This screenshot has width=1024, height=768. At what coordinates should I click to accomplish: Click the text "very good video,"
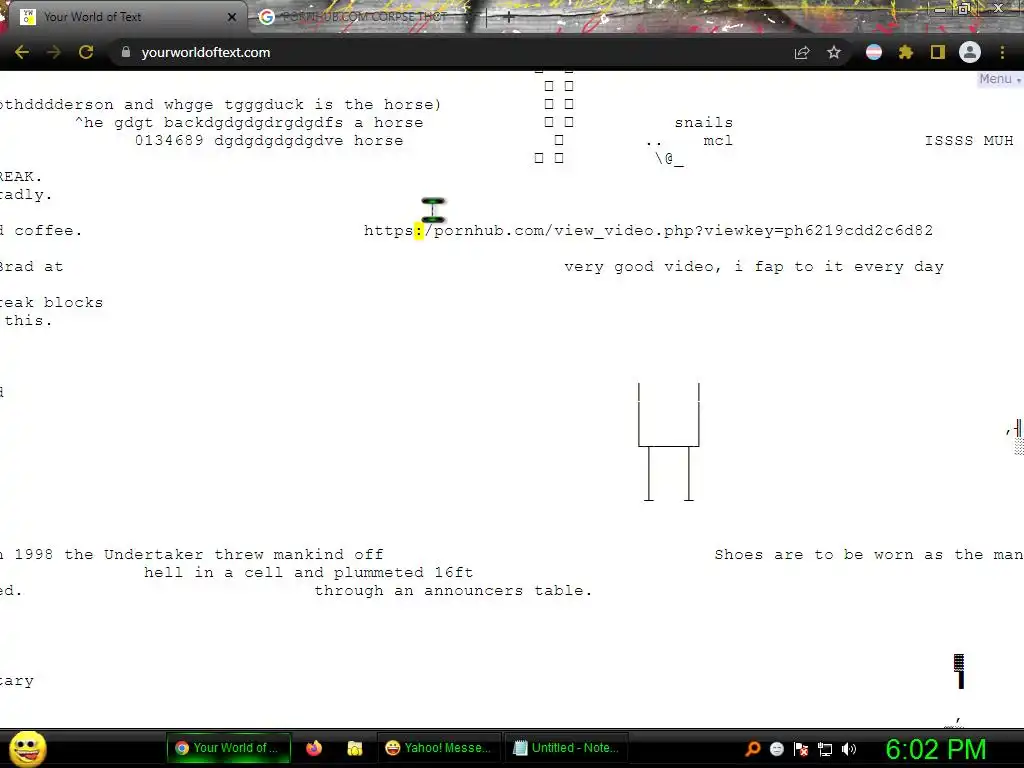click(643, 266)
